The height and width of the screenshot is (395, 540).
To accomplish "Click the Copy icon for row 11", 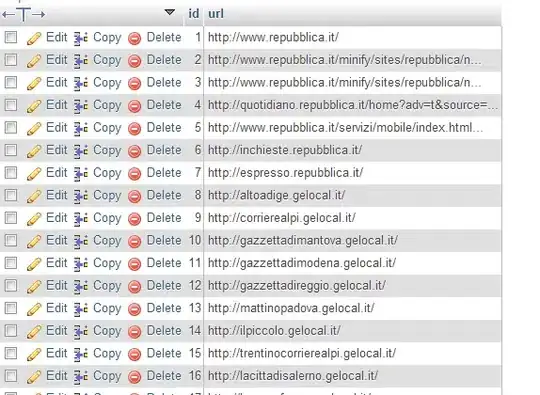I will coord(81,264).
